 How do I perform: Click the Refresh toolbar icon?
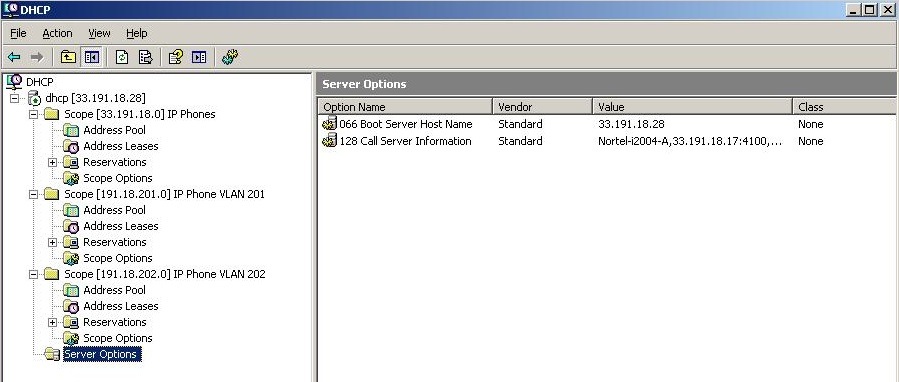[x=122, y=57]
